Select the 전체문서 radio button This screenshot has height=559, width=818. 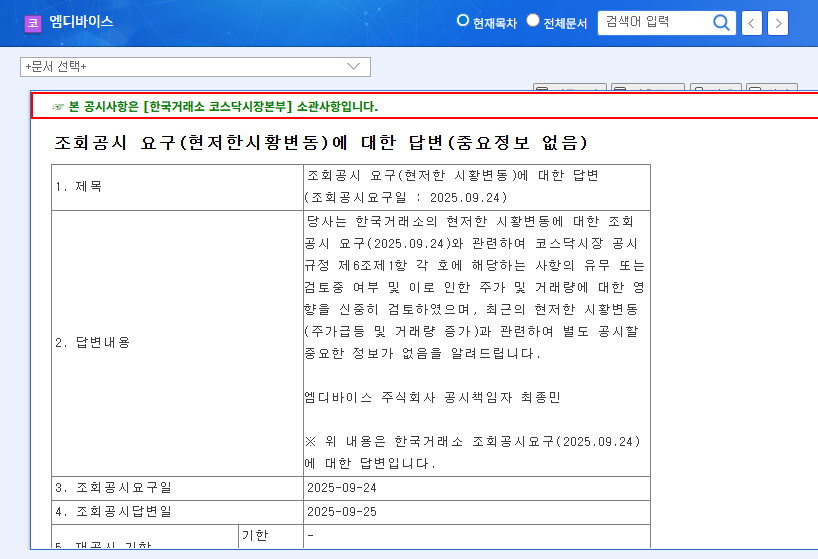coord(533,20)
